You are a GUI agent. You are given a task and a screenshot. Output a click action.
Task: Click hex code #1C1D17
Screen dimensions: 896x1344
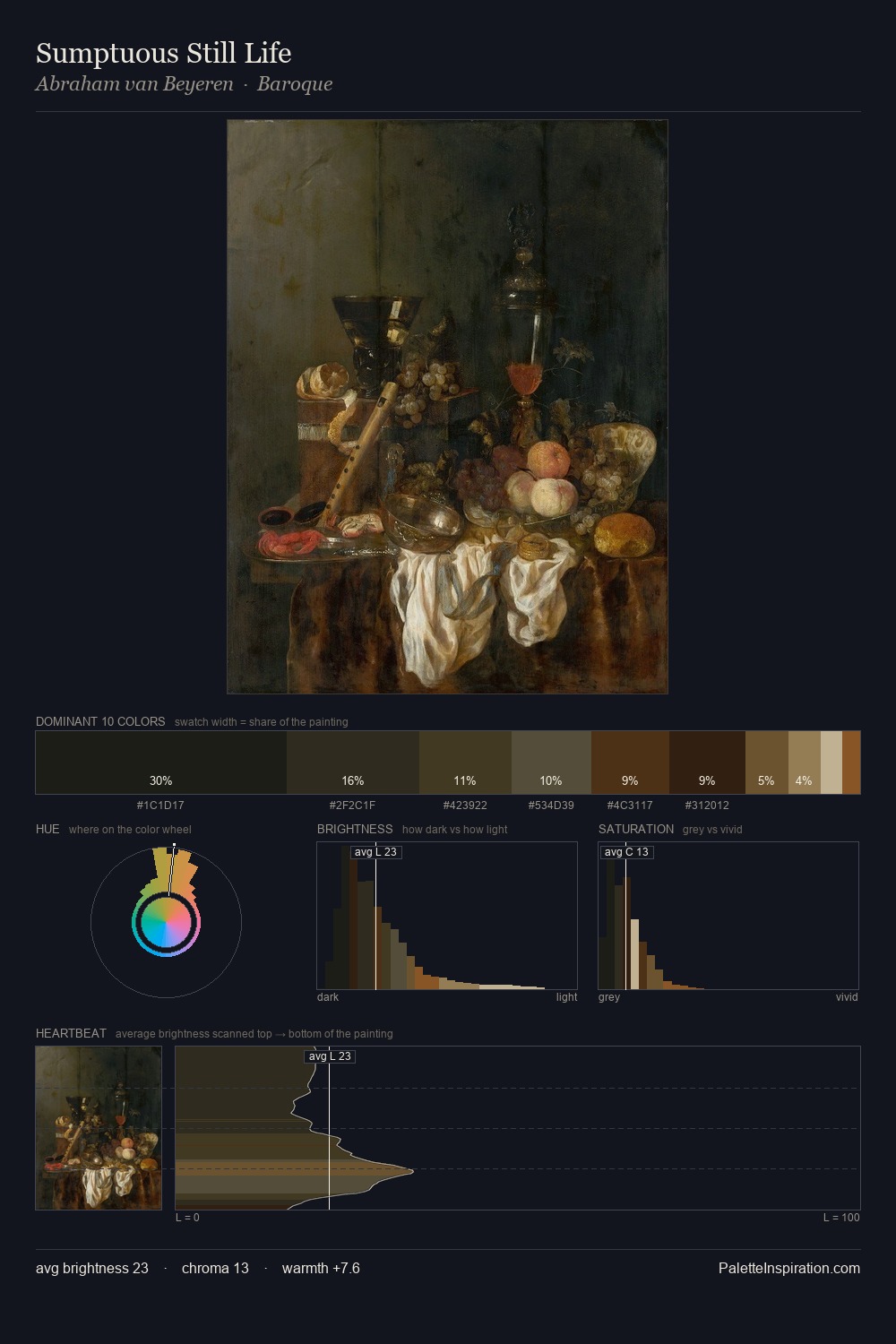160,806
